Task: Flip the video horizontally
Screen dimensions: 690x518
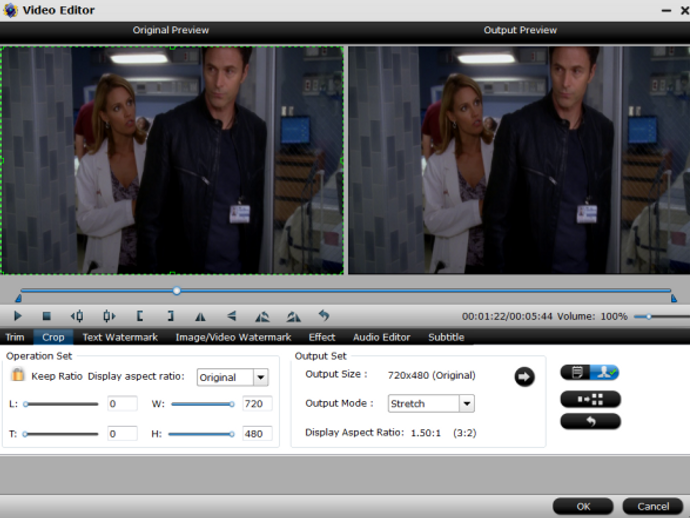Action: (200, 316)
